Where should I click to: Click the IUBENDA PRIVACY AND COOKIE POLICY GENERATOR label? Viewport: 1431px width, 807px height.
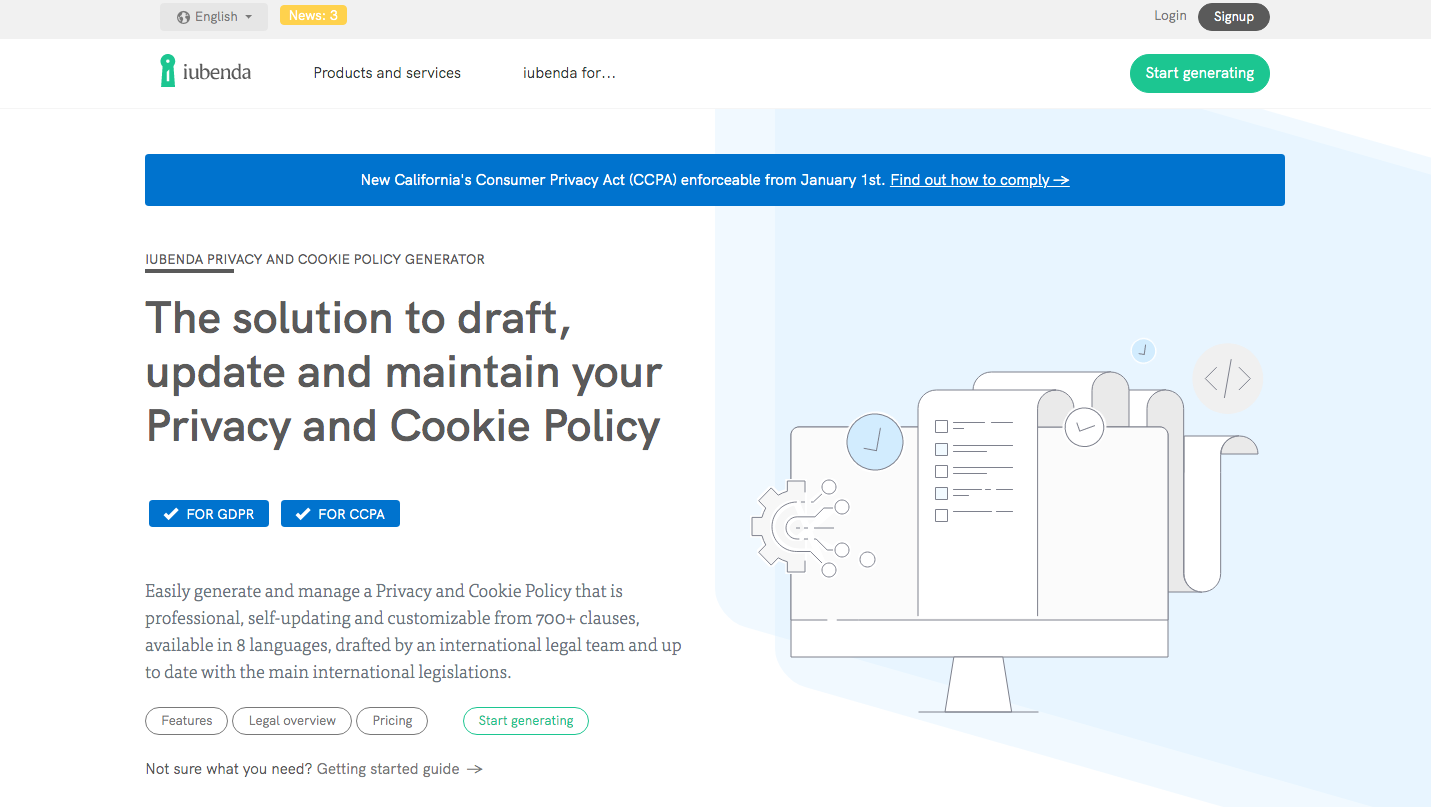[315, 259]
